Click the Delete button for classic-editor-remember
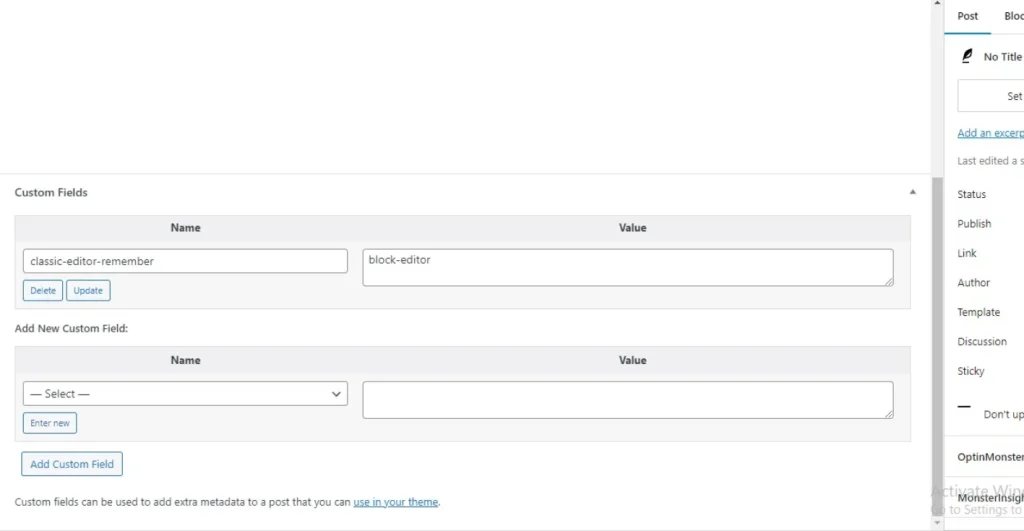 pyautogui.click(x=43, y=291)
